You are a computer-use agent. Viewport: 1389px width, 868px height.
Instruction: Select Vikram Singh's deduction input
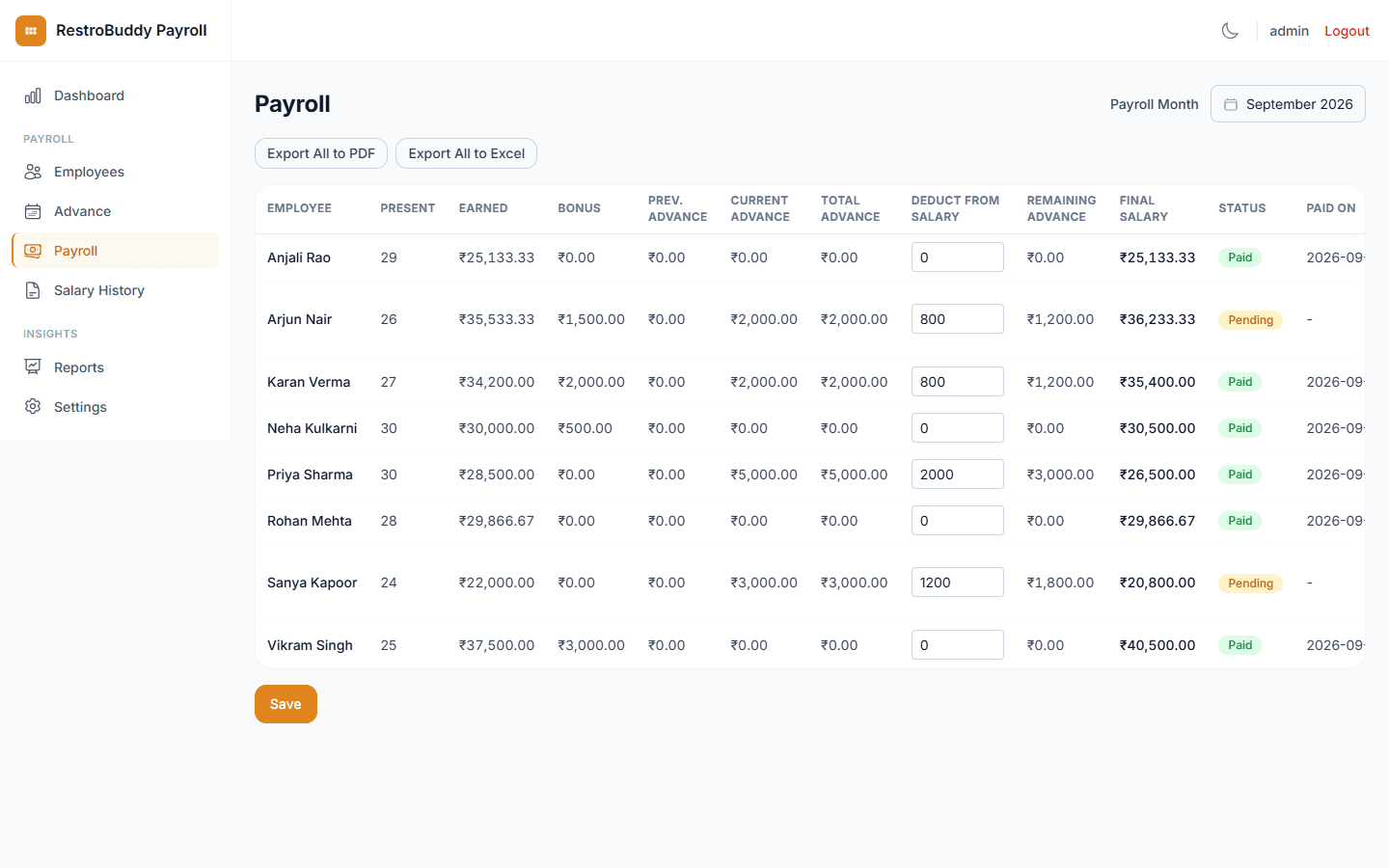pos(958,645)
